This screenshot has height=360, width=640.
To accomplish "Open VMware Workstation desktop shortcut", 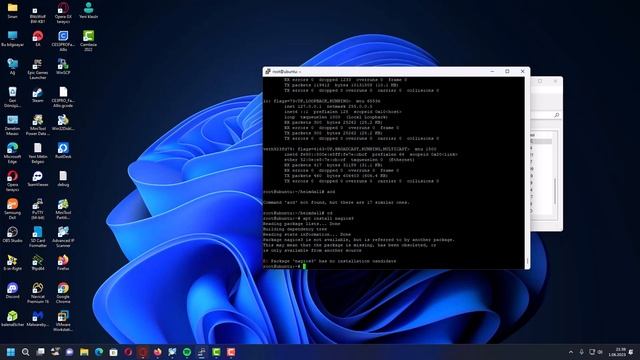I will 63,320.
